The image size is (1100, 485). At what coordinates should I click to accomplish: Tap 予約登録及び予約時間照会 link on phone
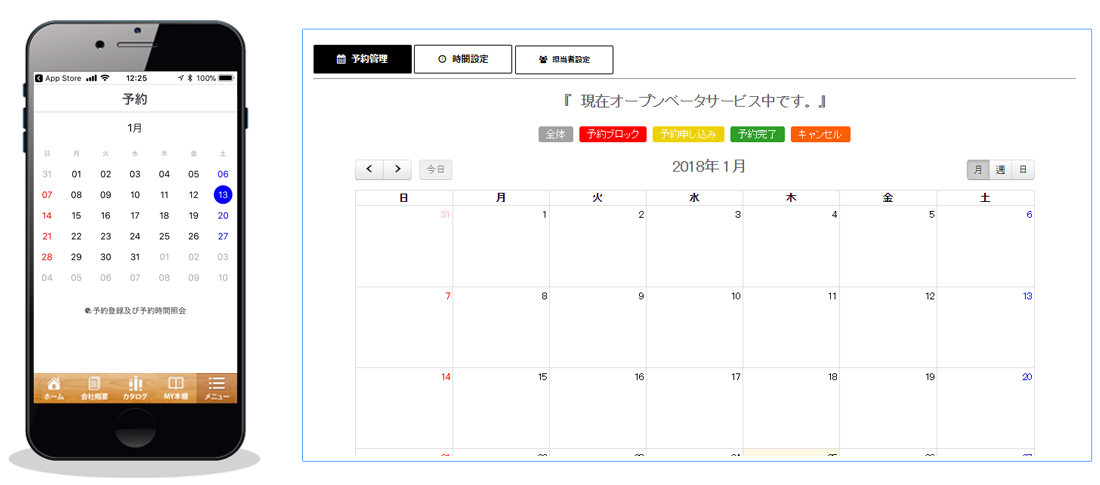135,311
